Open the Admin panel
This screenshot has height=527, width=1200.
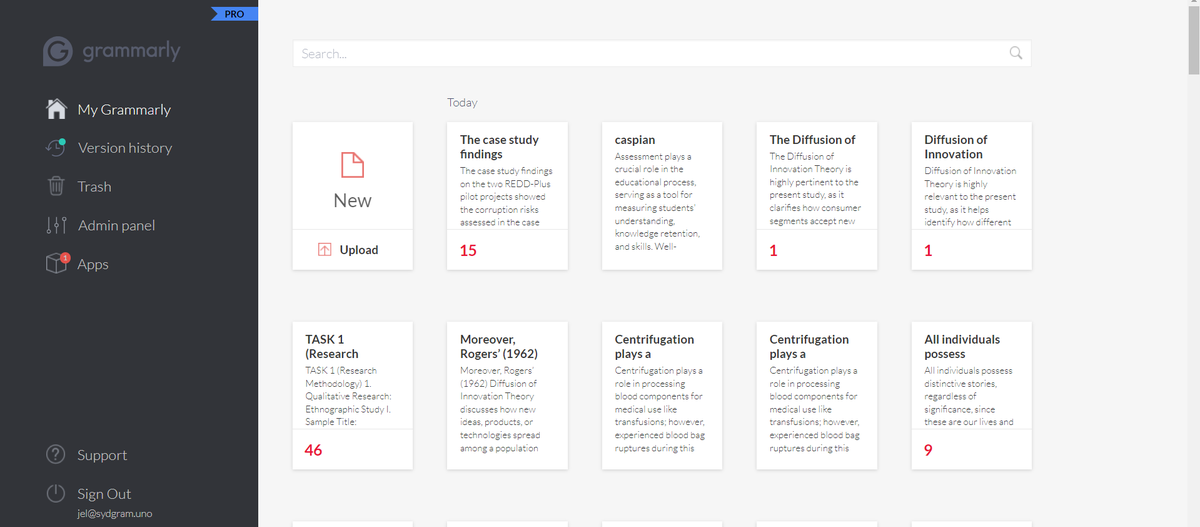click(116, 225)
